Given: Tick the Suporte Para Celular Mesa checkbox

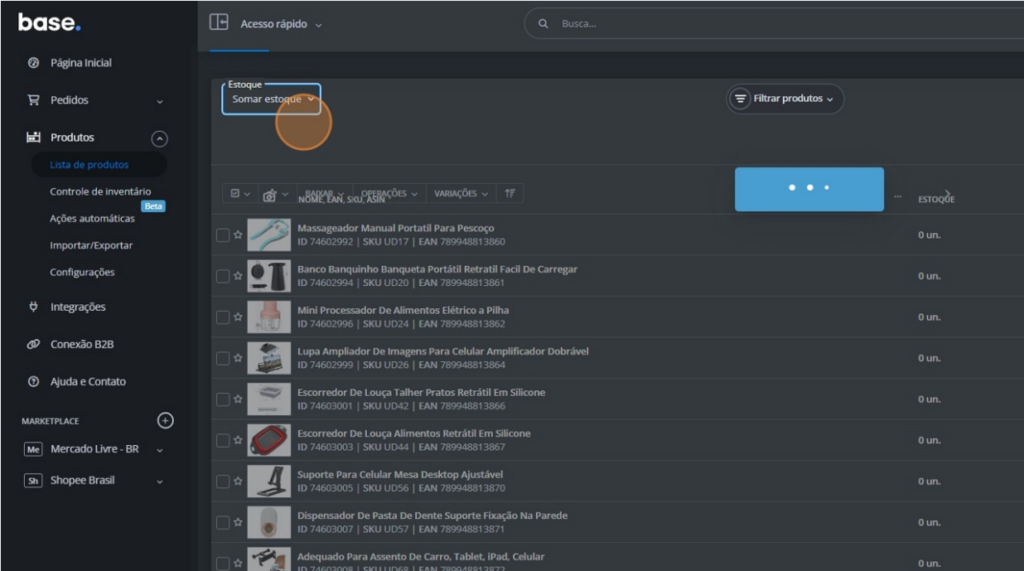Looking at the screenshot, I should point(222,481).
